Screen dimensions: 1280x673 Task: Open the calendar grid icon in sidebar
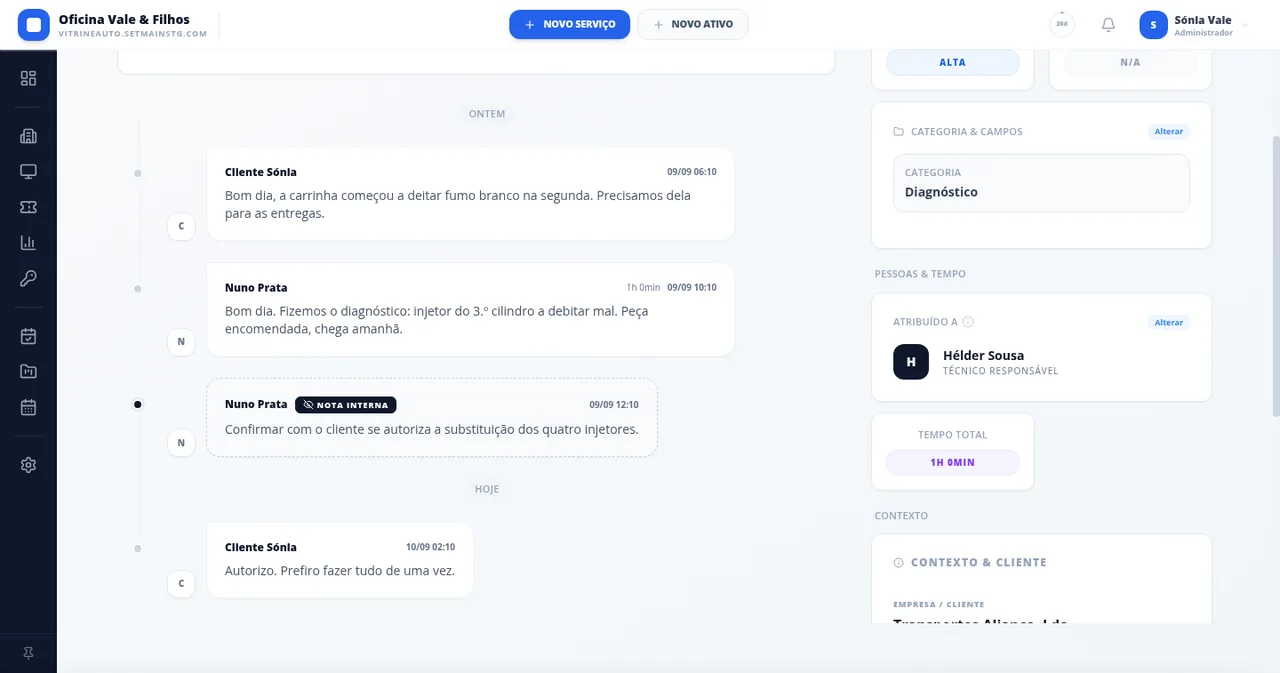[x=28, y=407]
